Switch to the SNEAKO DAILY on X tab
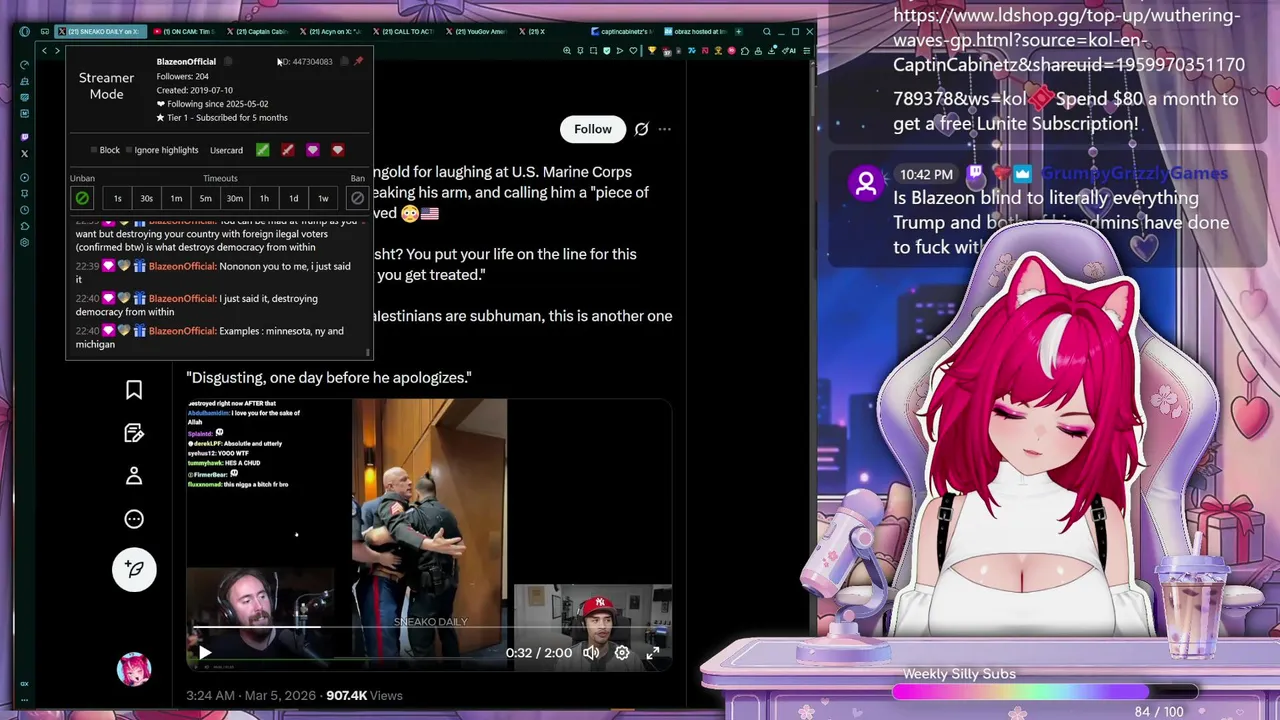The height and width of the screenshot is (720, 1280). pos(100,32)
